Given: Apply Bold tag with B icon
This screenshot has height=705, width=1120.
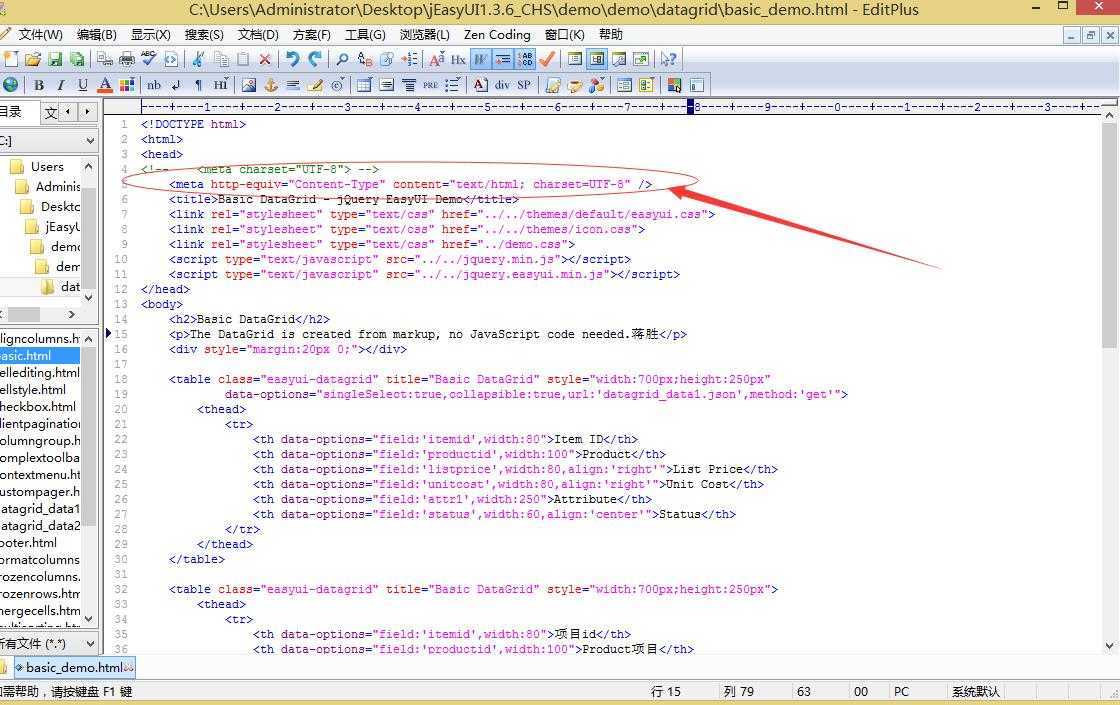Looking at the screenshot, I should [x=39, y=85].
